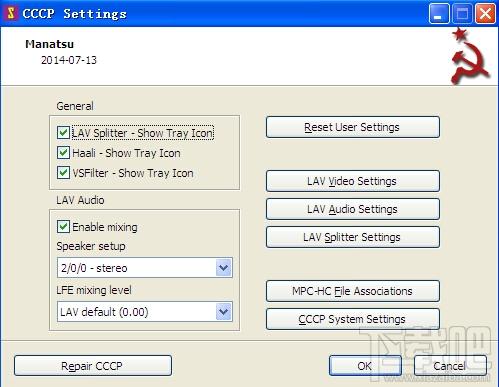This screenshot has width=499, height=387.
Task: Toggle Haali - Show Tray Icon checkbox
Action: pos(63,153)
